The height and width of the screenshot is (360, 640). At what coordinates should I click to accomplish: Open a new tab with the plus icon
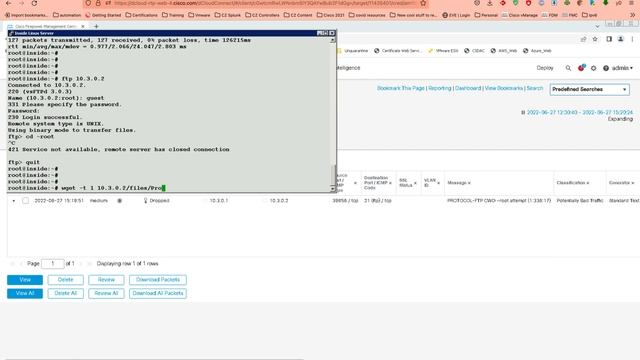tap(96, 26)
